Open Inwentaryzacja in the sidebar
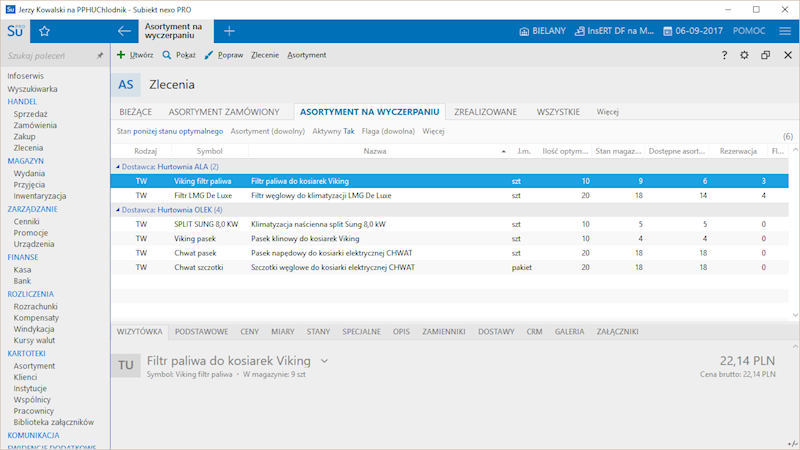This screenshot has height=450, width=800. (40, 196)
